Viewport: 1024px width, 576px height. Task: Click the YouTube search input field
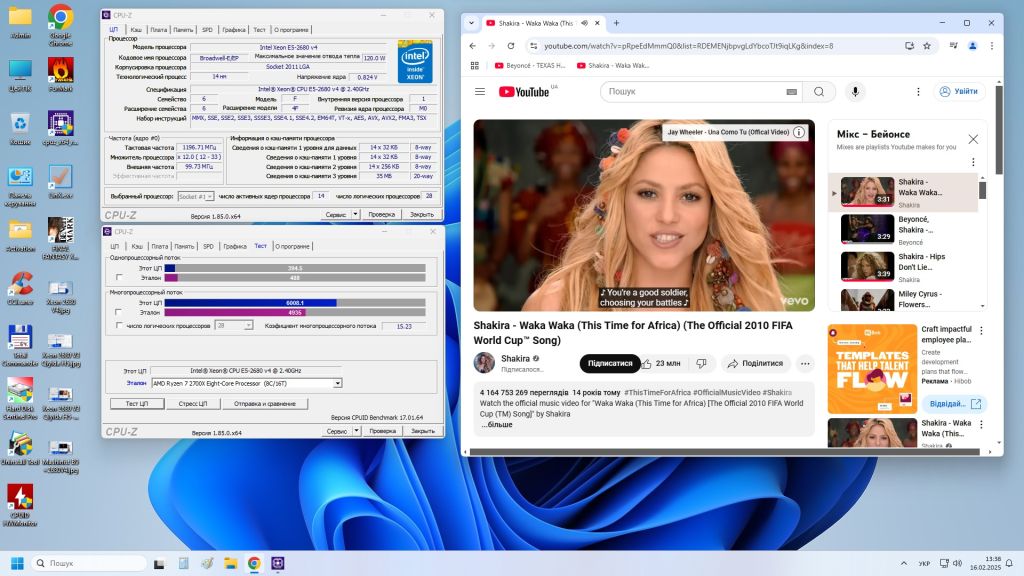[696, 91]
